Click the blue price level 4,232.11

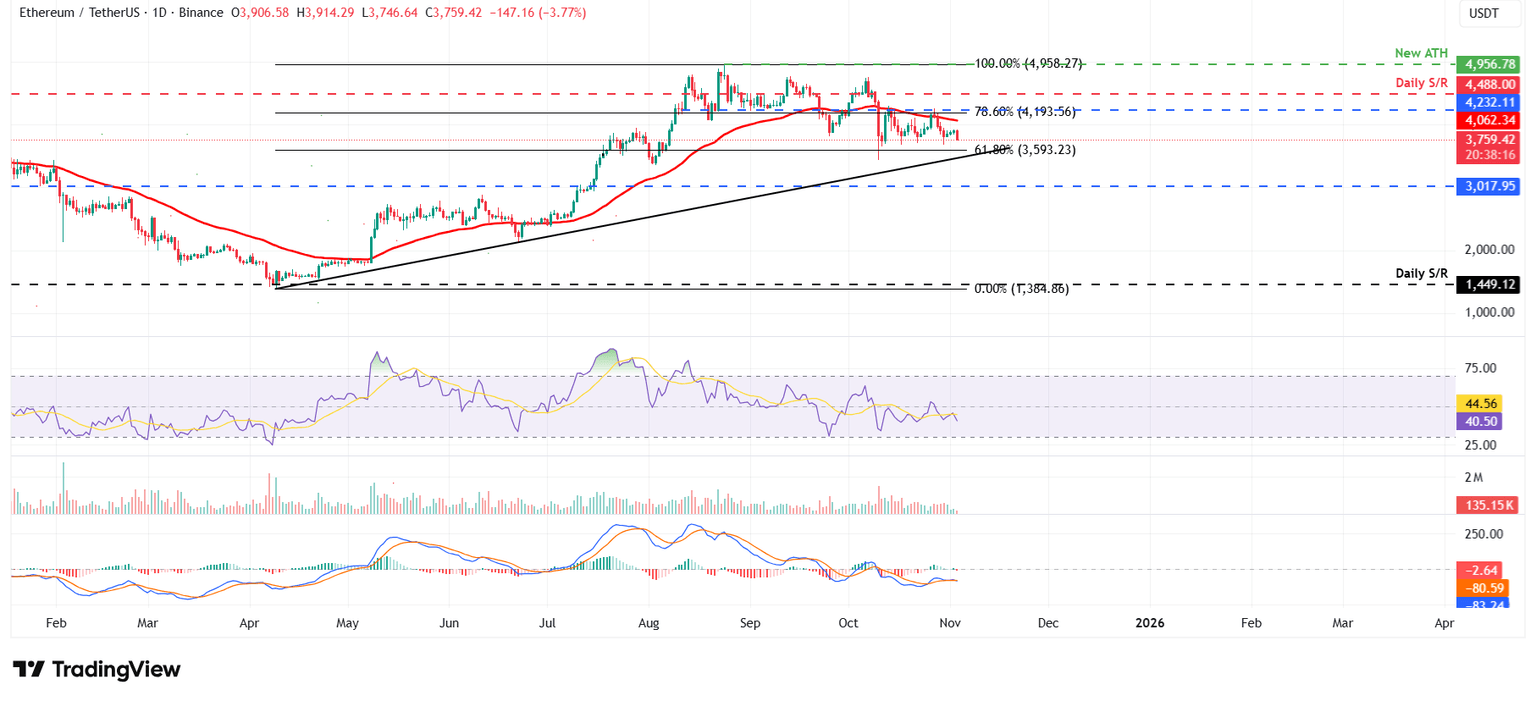click(1489, 102)
